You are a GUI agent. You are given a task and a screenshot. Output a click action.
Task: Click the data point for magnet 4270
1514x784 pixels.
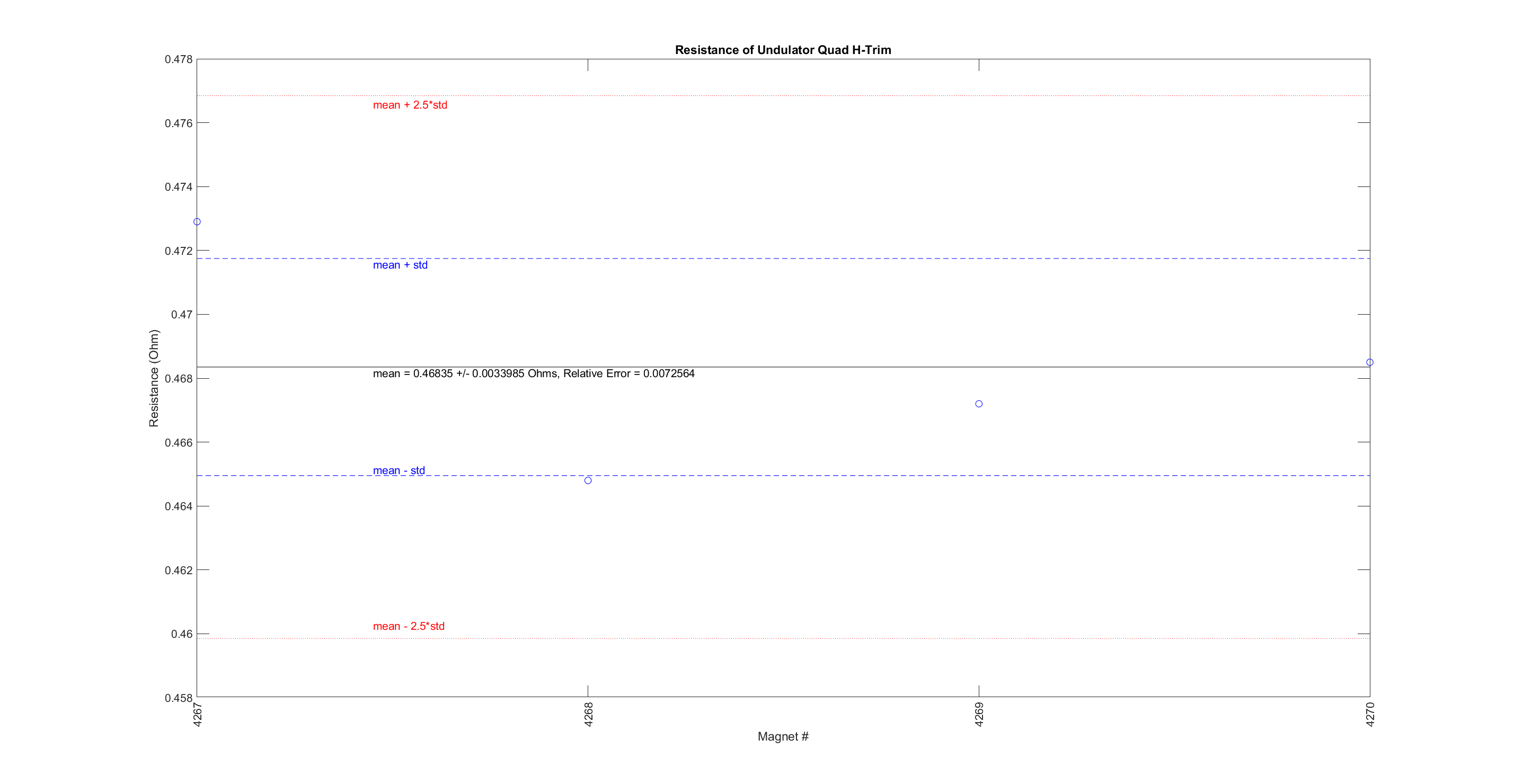[x=1369, y=362]
